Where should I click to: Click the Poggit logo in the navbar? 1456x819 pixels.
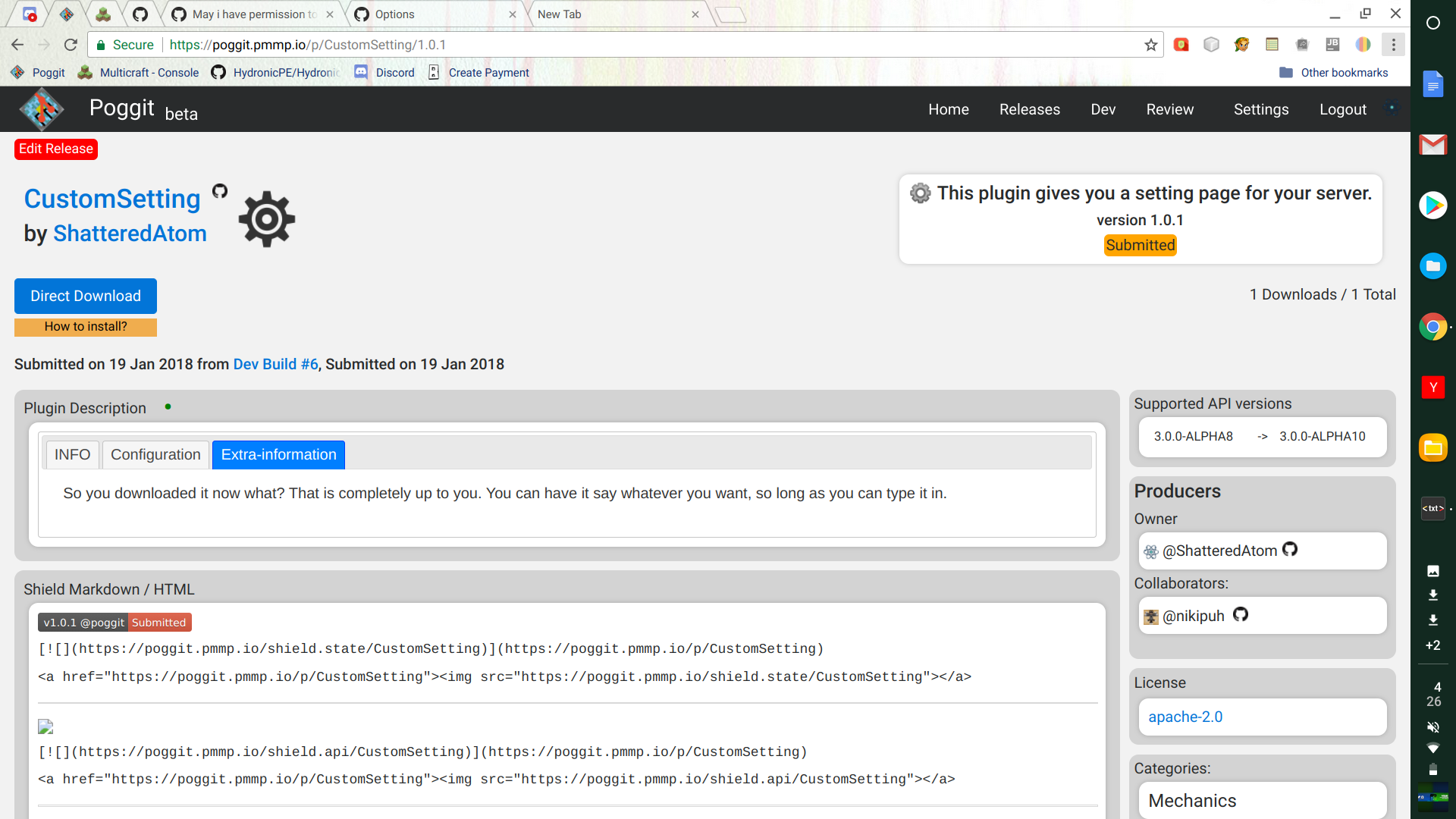click(x=42, y=108)
